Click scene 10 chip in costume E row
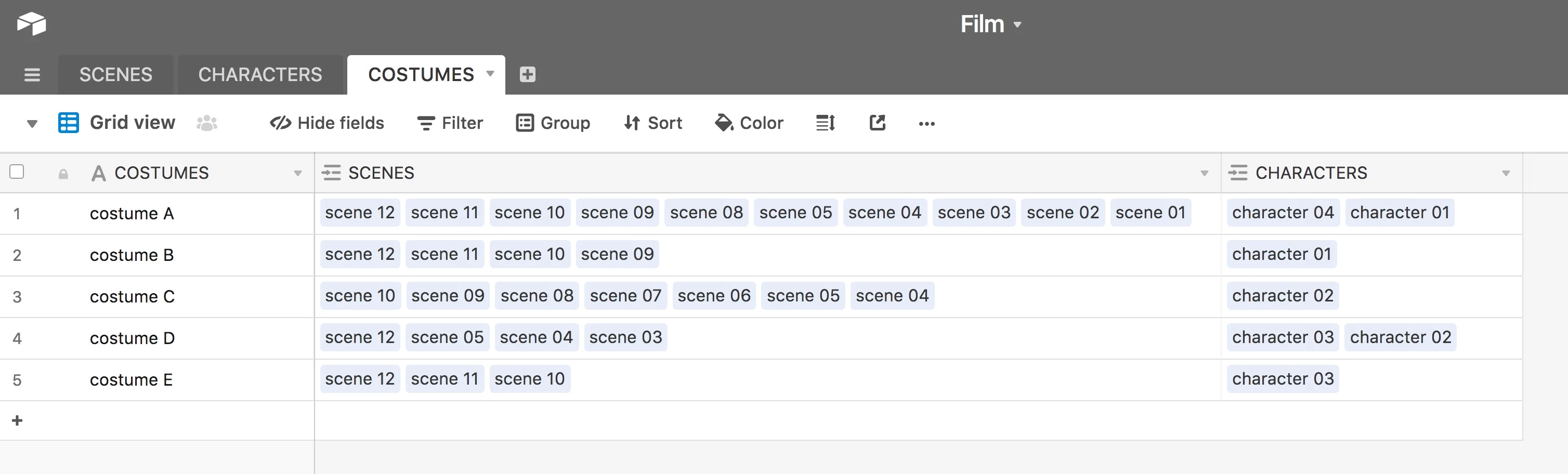1568x474 pixels. tap(530, 378)
